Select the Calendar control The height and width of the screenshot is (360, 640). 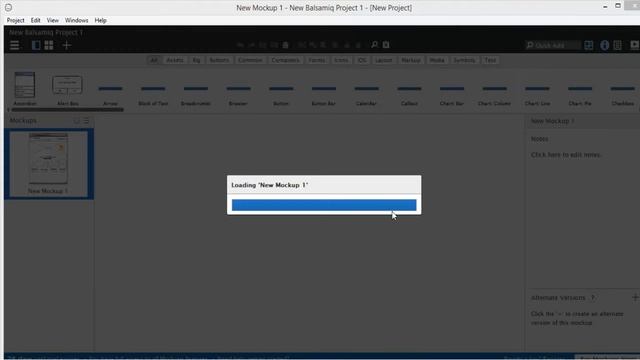(367, 95)
